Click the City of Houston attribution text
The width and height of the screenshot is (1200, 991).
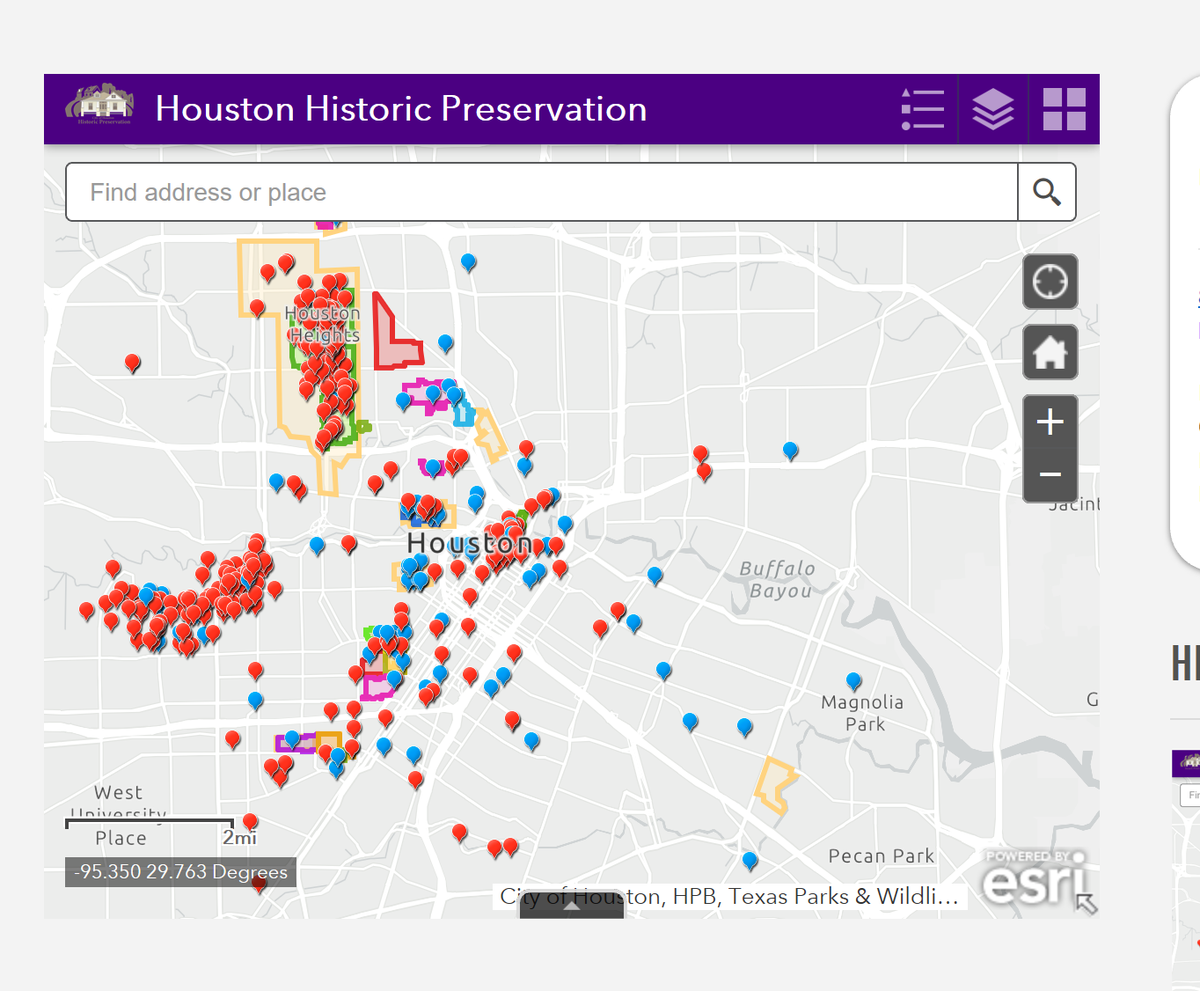point(729,896)
